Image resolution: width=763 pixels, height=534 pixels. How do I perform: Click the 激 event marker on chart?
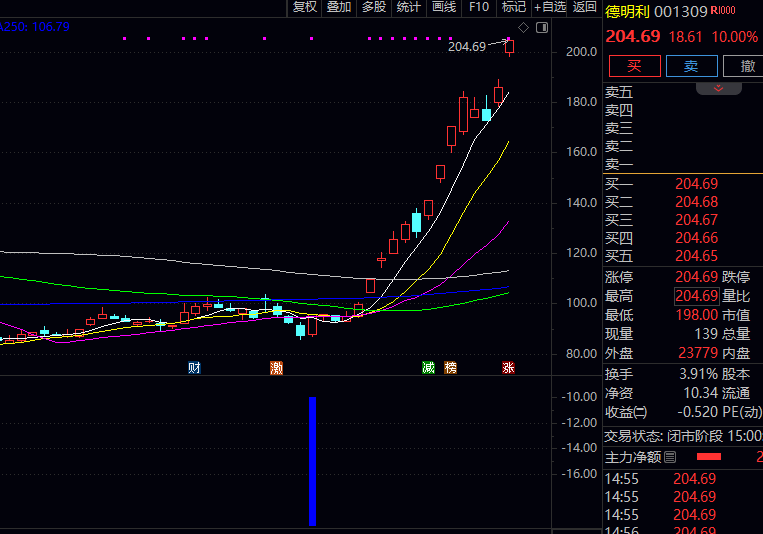pyautogui.click(x=276, y=368)
